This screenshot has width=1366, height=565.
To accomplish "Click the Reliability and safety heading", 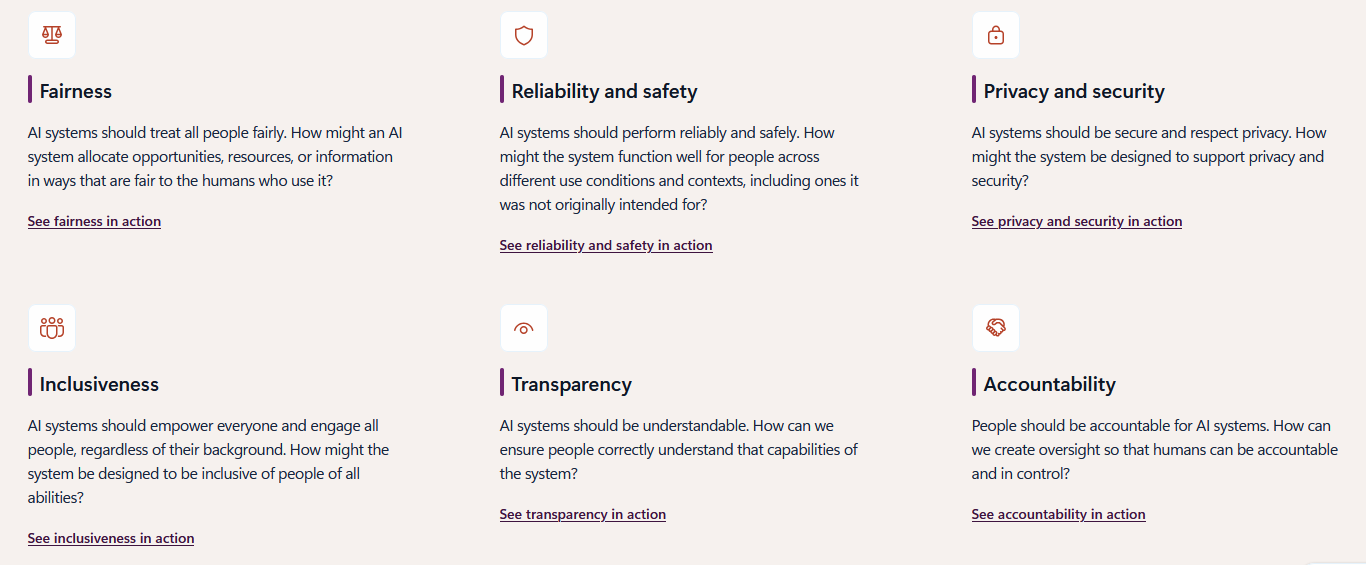I will [x=605, y=91].
